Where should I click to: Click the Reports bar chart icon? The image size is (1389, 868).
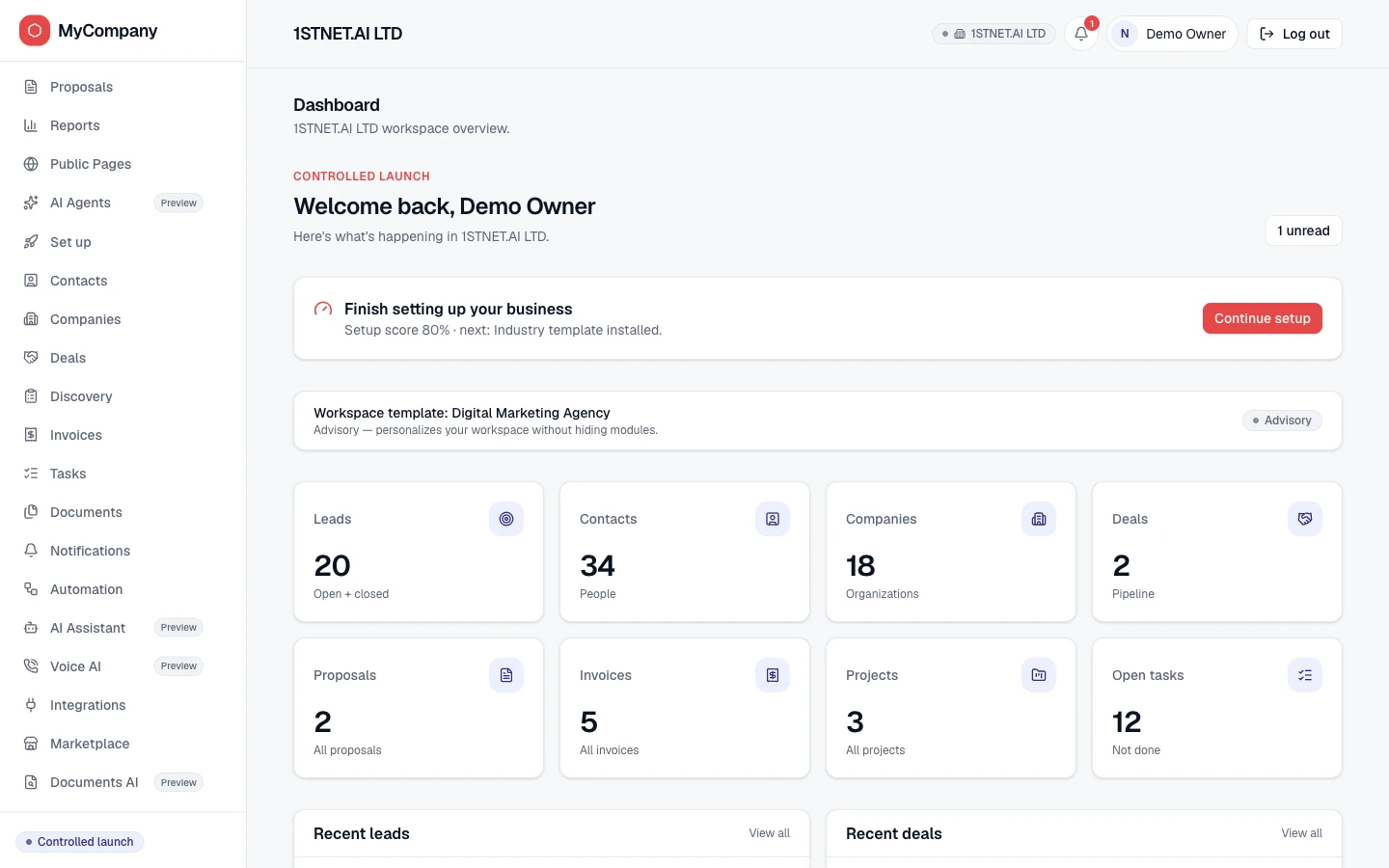(x=31, y=125)
